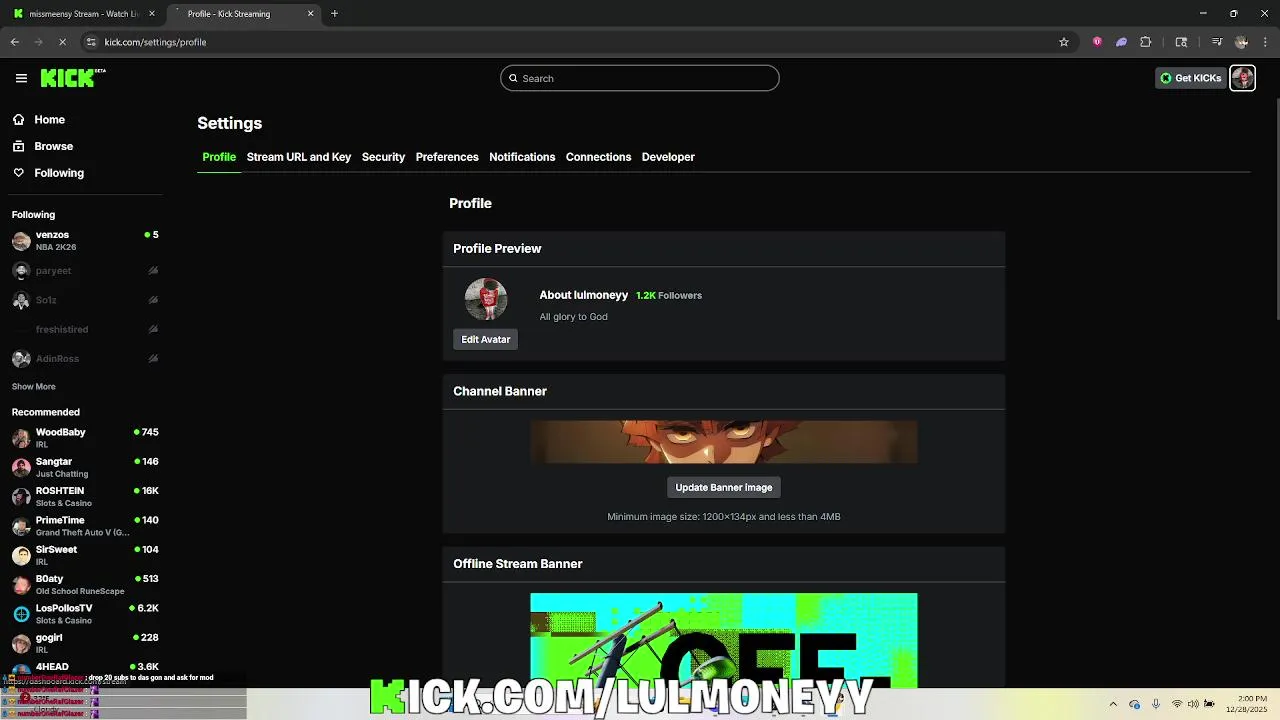
Task: Open the volume tray icon
Action: tap(1193, 704)
